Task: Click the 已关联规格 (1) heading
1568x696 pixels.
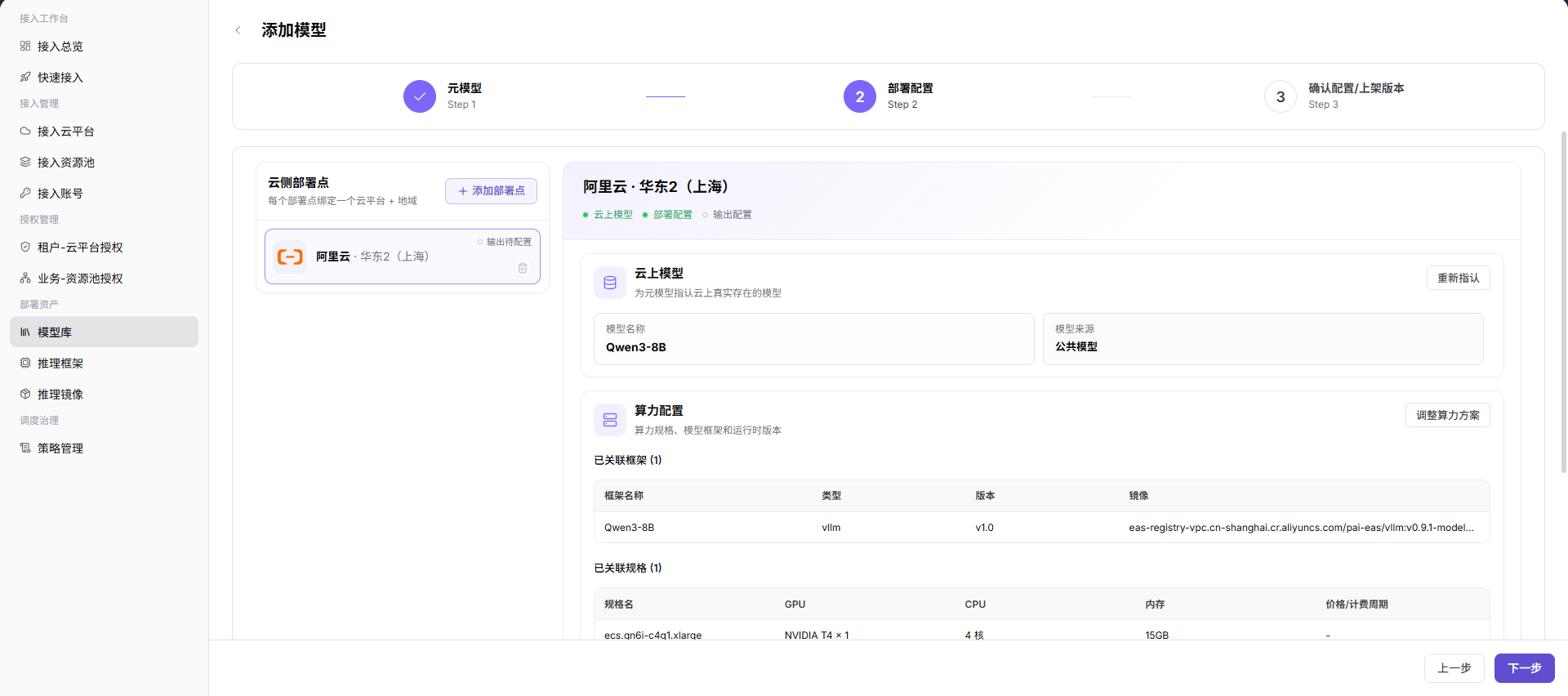Action: click(x=628, y=568)
